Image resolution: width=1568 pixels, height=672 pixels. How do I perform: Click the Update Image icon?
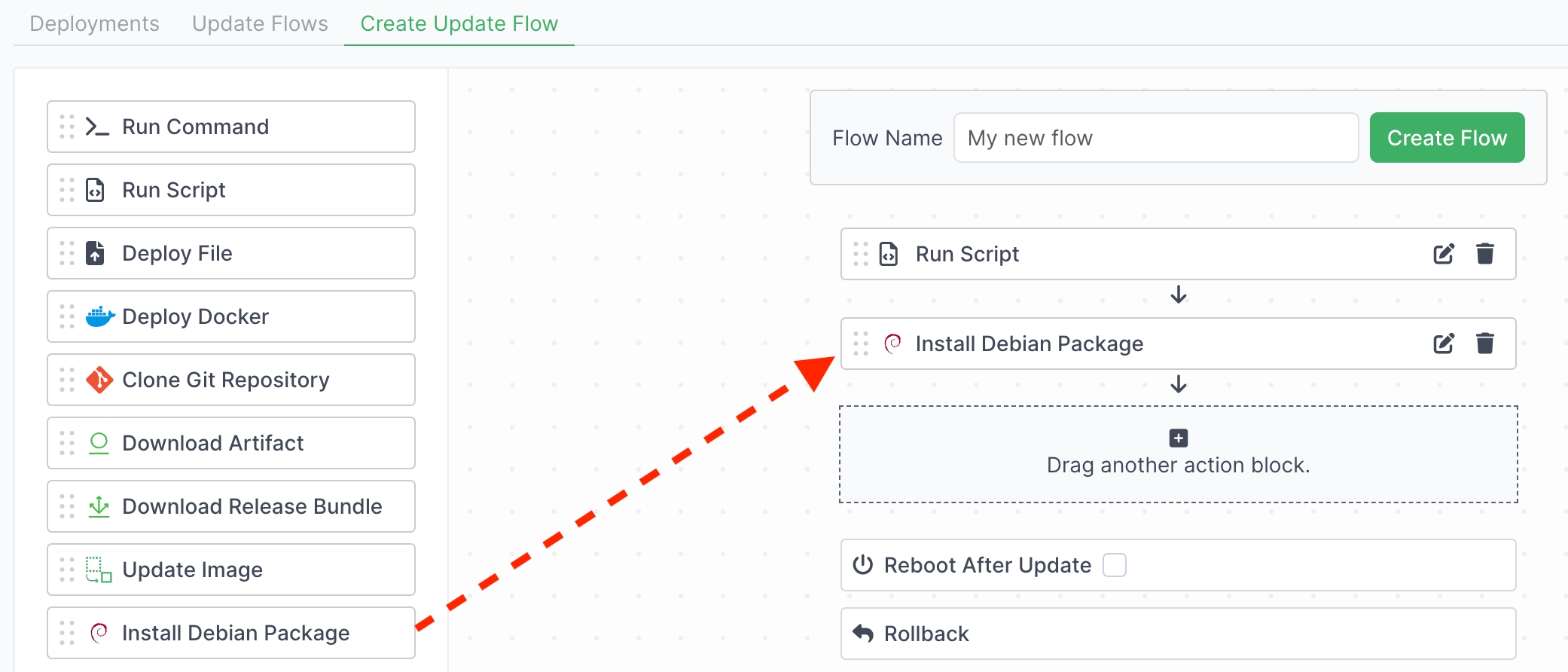[99, 570]
